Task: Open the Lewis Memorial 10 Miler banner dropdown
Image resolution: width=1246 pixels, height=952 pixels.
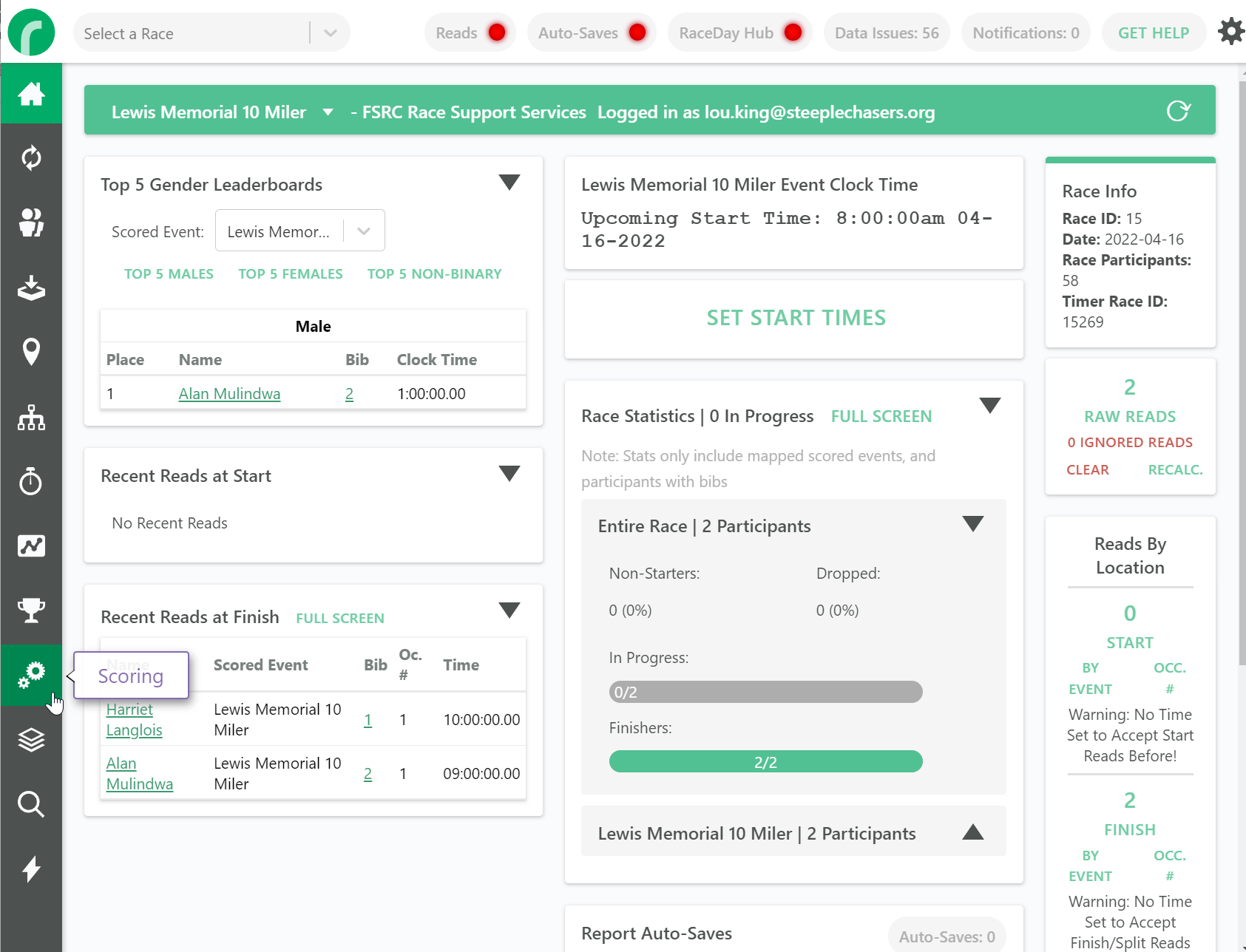Action: [x=328, y=112]
